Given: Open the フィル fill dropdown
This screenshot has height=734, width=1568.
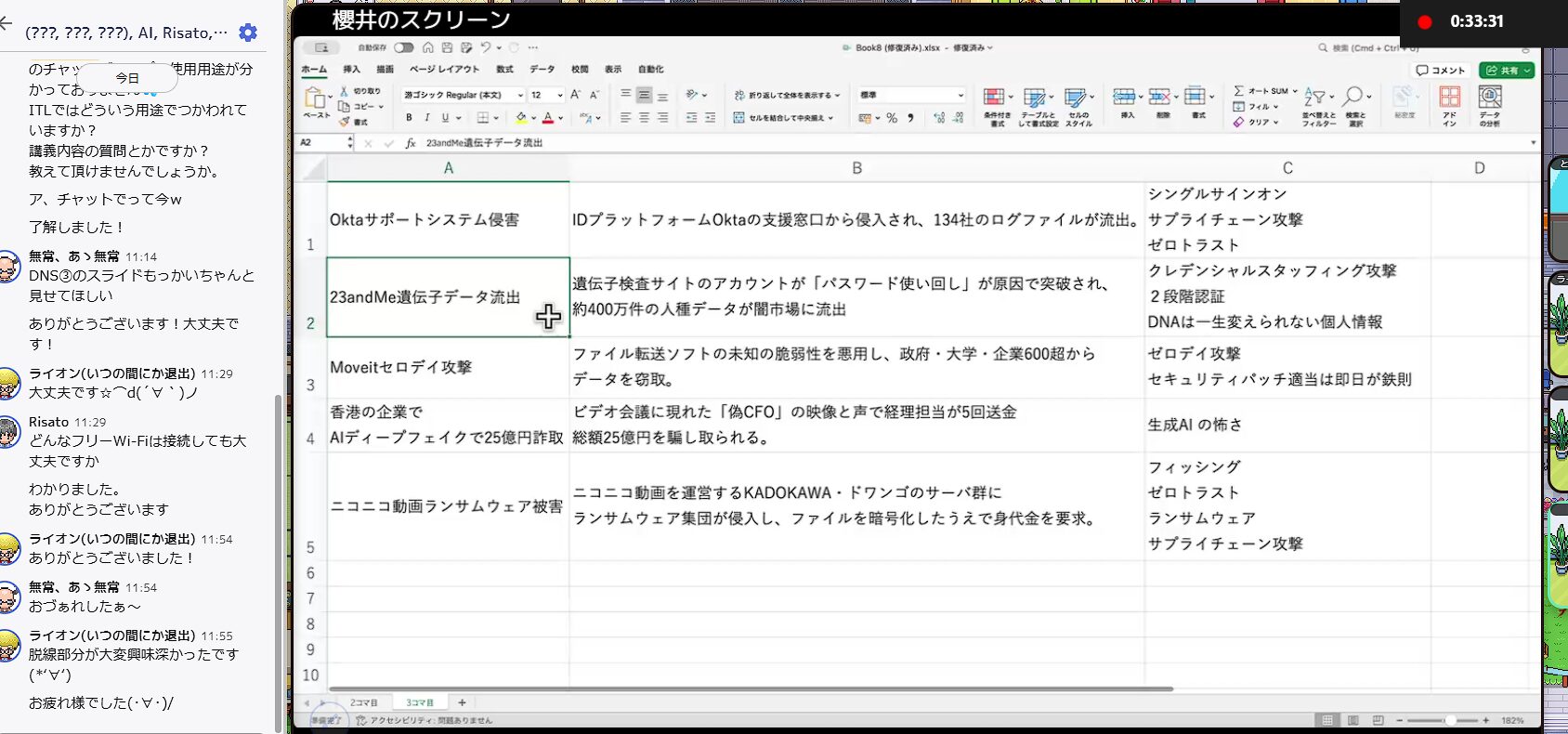Looking at the screenshot, I should [x=1256, y=106].
